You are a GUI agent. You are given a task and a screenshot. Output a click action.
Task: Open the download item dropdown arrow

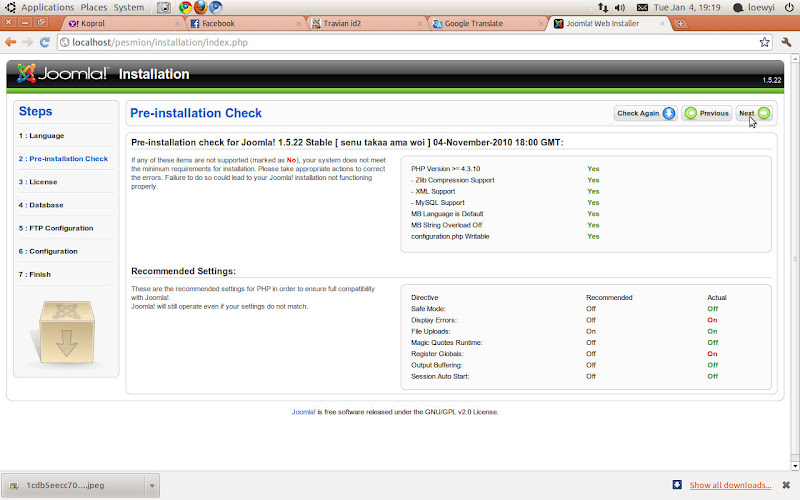[152, 485]
